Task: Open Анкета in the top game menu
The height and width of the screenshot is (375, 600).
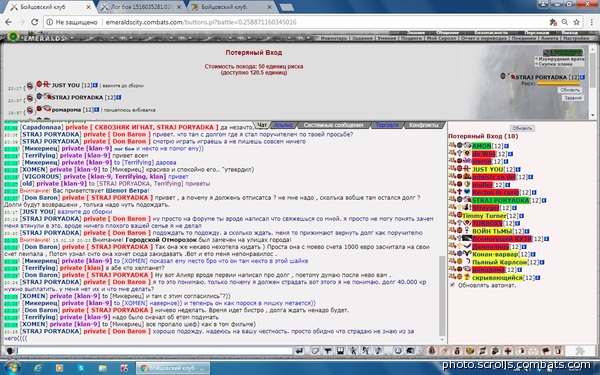Action: [549, 38]
